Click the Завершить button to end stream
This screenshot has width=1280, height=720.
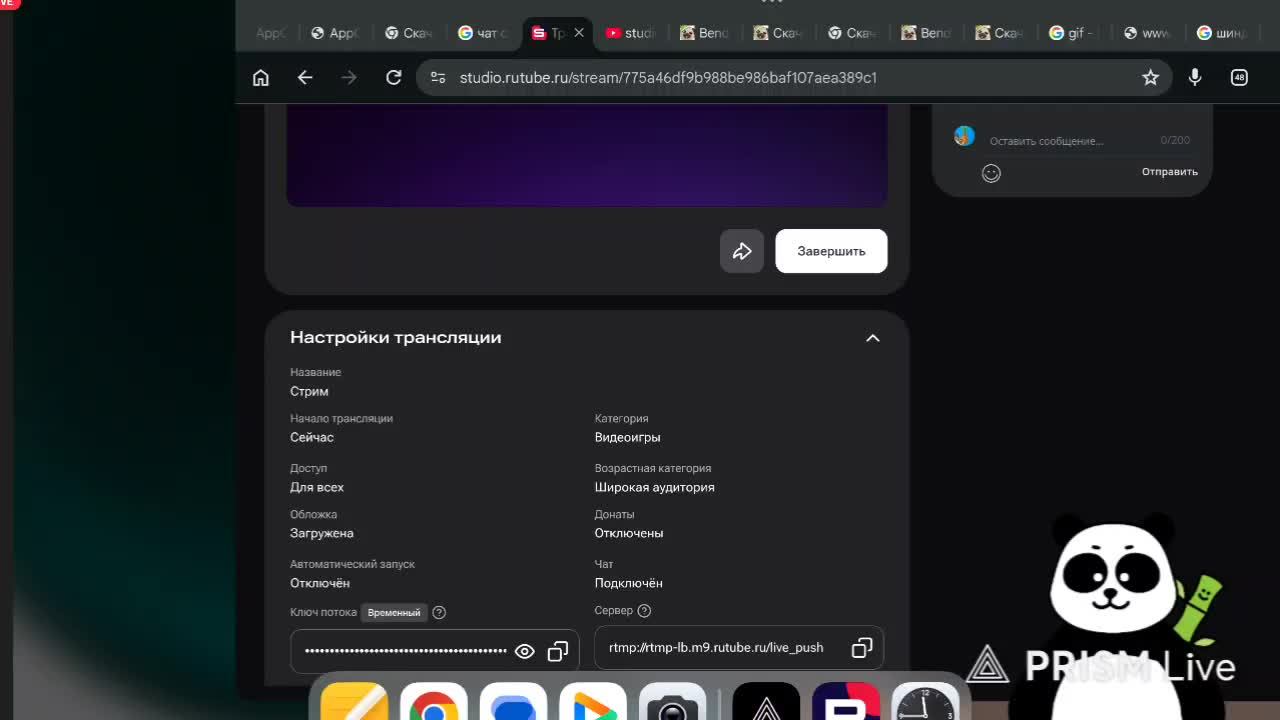(x=831, y=251)
